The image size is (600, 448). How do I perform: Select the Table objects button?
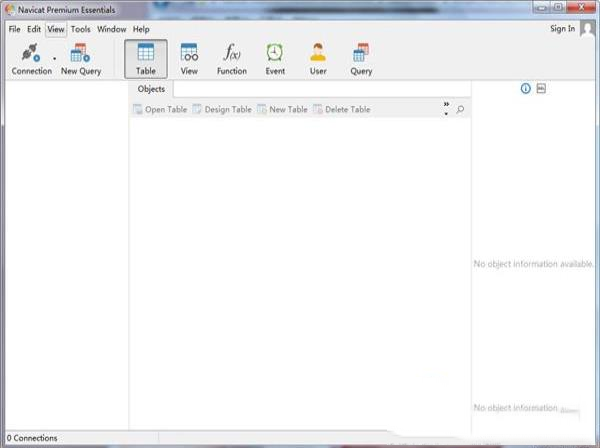(146, 59)
